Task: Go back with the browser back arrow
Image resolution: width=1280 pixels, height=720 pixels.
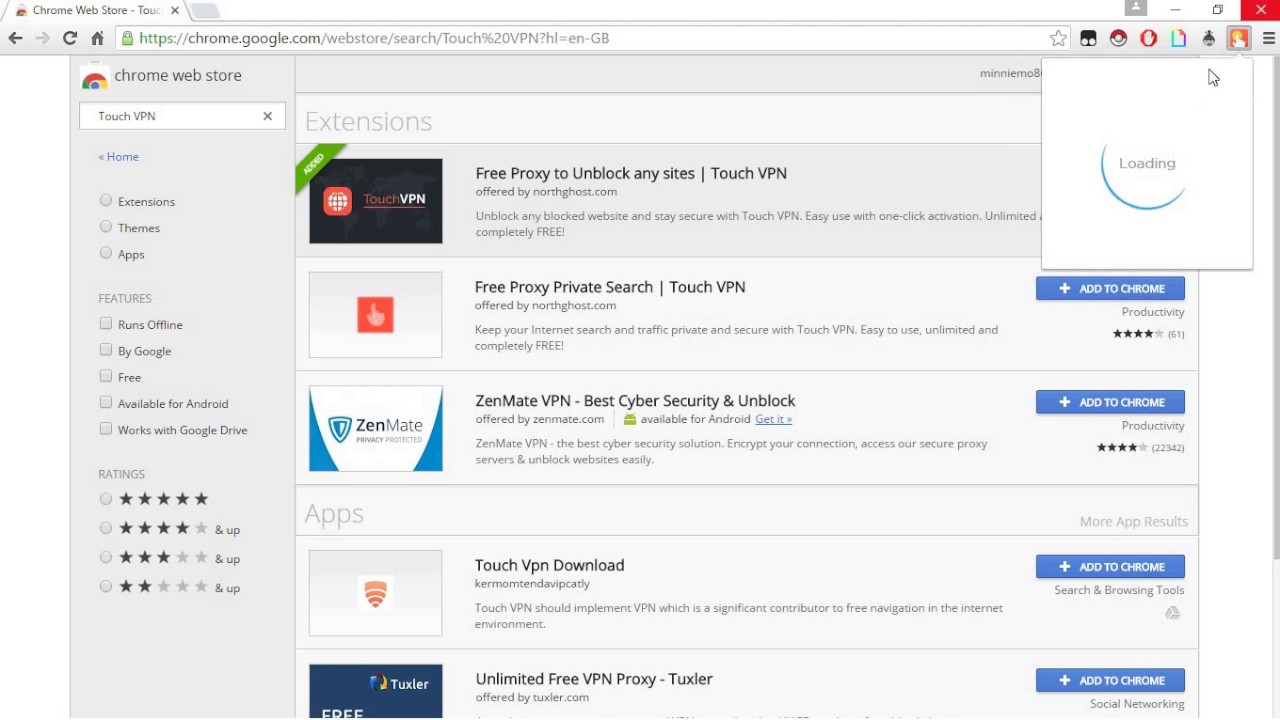Action: (x=15, y=38)
